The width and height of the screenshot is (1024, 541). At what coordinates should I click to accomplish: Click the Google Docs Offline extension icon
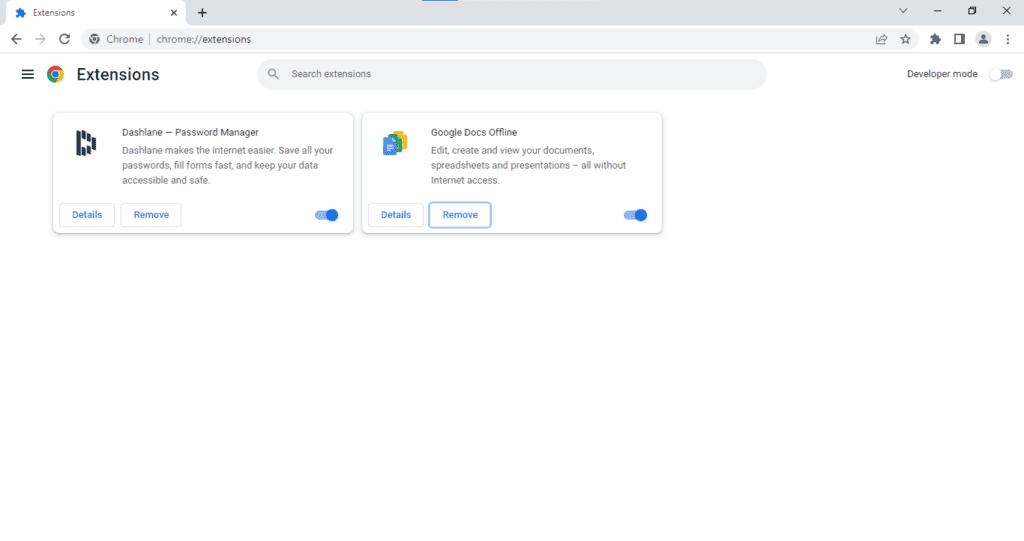tap(395, 143)
